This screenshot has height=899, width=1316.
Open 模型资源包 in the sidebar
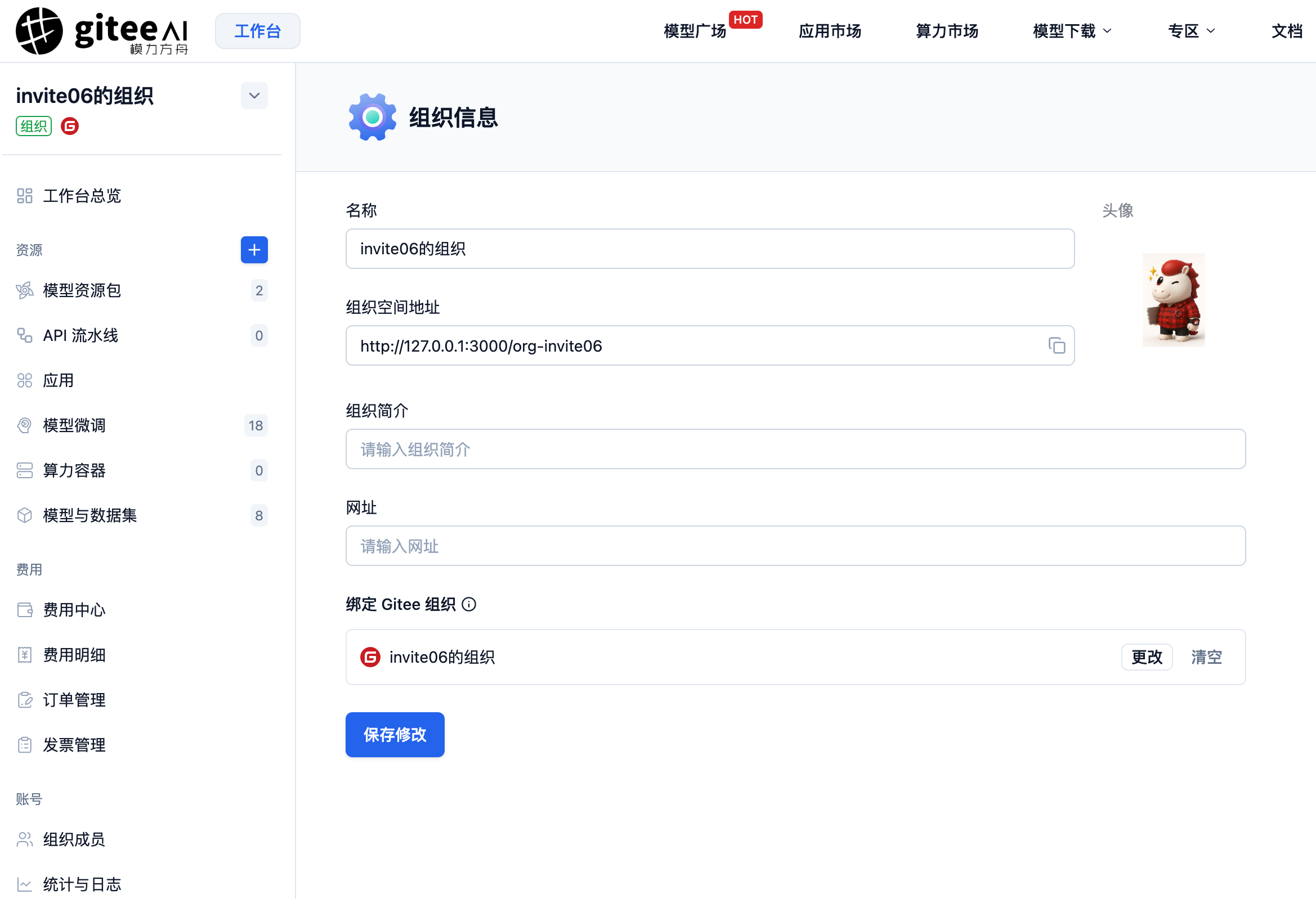(x=82, y=290)
